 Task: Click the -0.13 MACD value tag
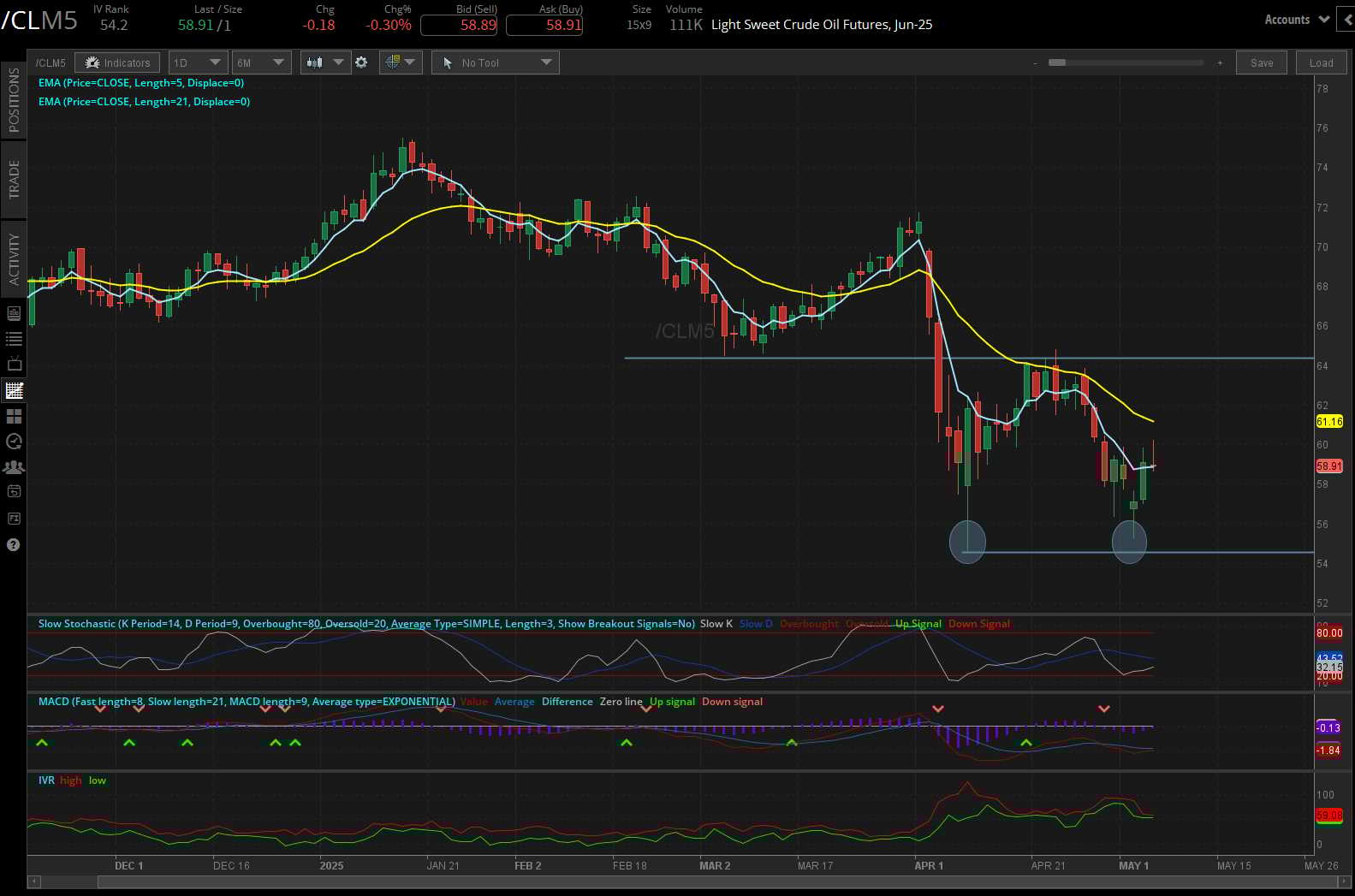click(1328, 728)
